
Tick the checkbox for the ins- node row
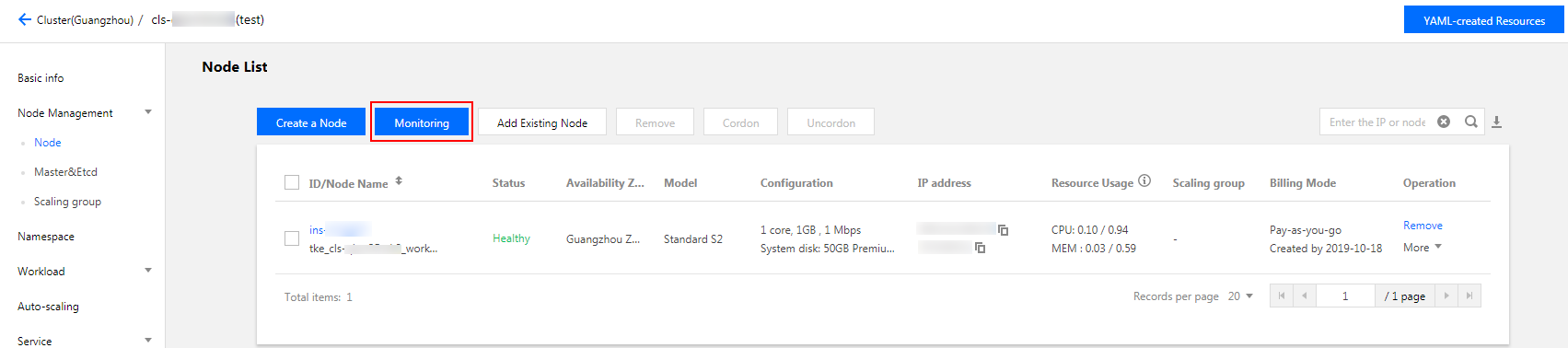click(x=292, y=238)
